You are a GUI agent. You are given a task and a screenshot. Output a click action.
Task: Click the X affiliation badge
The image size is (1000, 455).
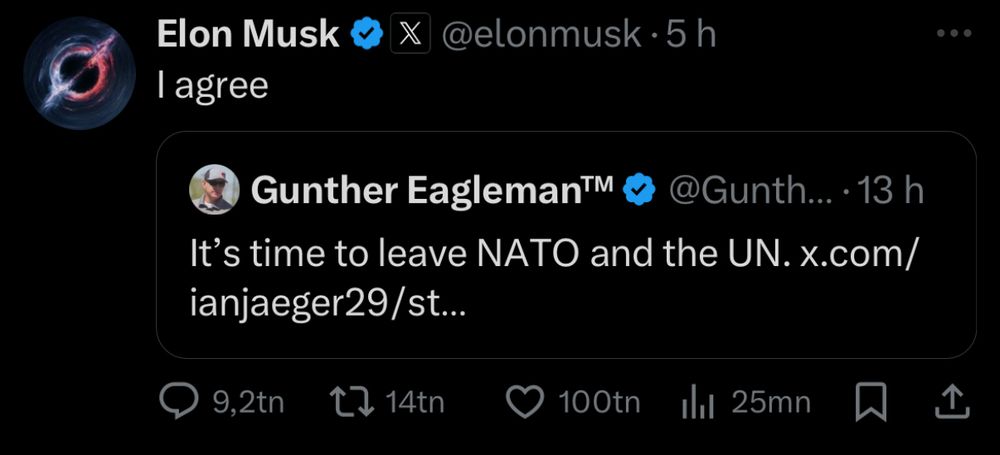(x=410, y=34)
